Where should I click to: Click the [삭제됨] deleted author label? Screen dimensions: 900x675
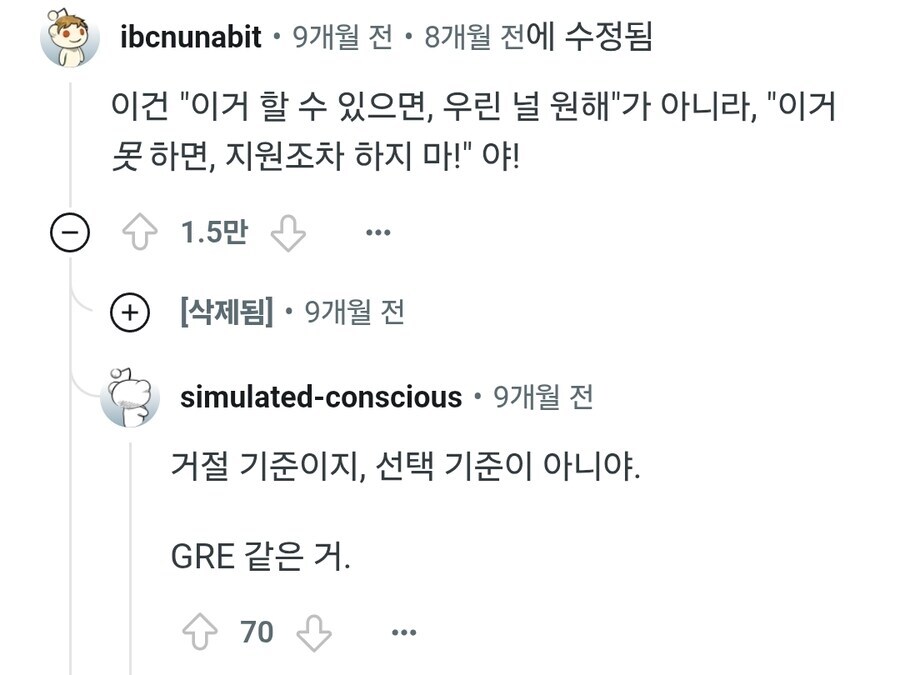227,313
